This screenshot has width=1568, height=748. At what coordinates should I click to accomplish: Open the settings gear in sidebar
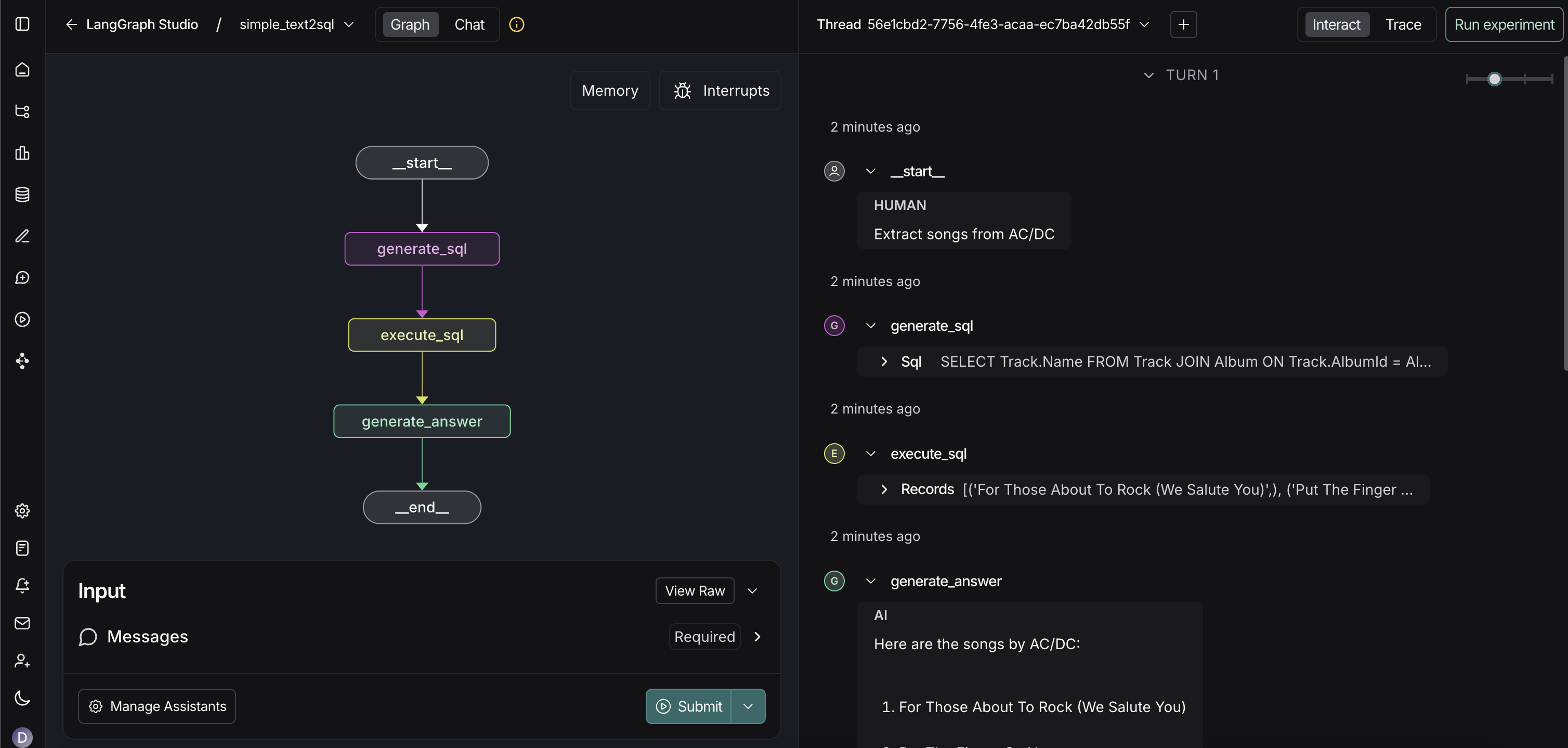coord(22,510)
